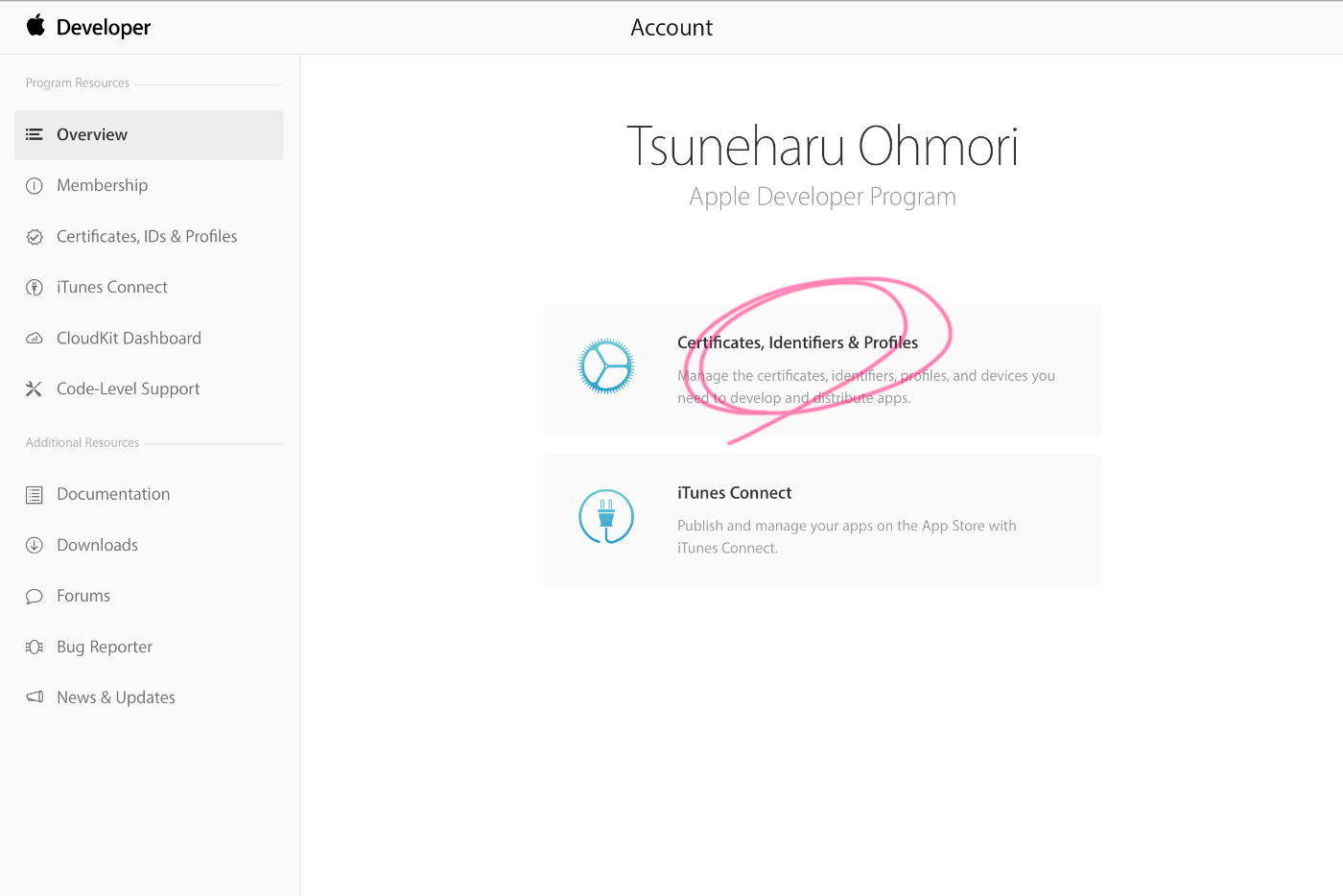Open Certificates, IDs & Profiles sidebar item
The width and height of the screenshot is (1343, 896).
(x=149, y=236)
